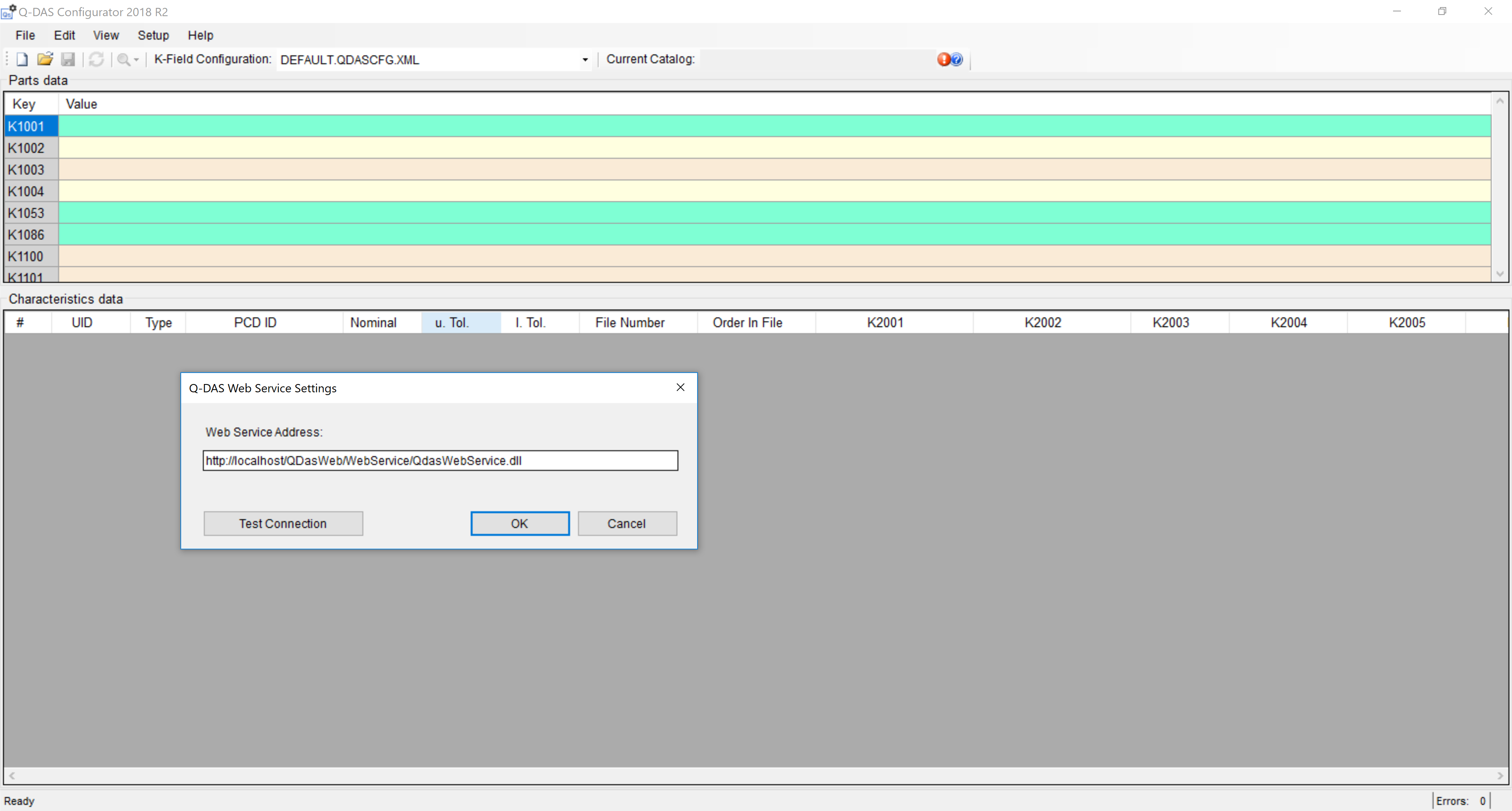Click the Save floppy disk icon
The width and height of the screenshot is (1512, 811).
pos(68,59)
